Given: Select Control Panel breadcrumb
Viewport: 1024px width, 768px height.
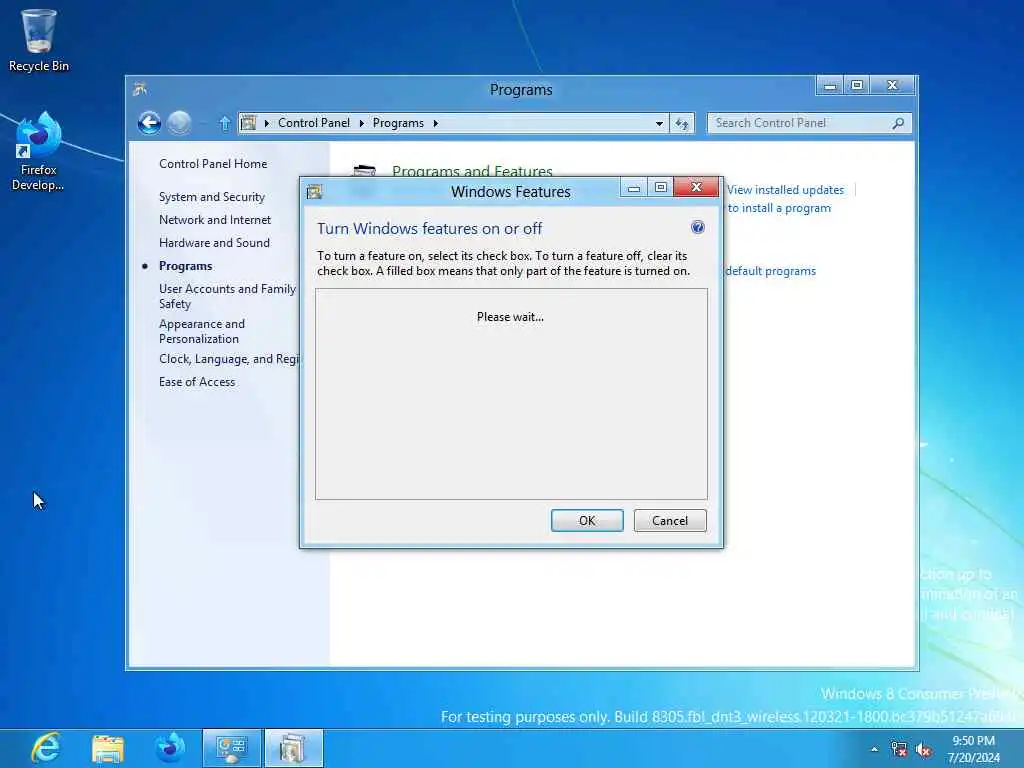Looking at the screenshot, I should [313, 123].
